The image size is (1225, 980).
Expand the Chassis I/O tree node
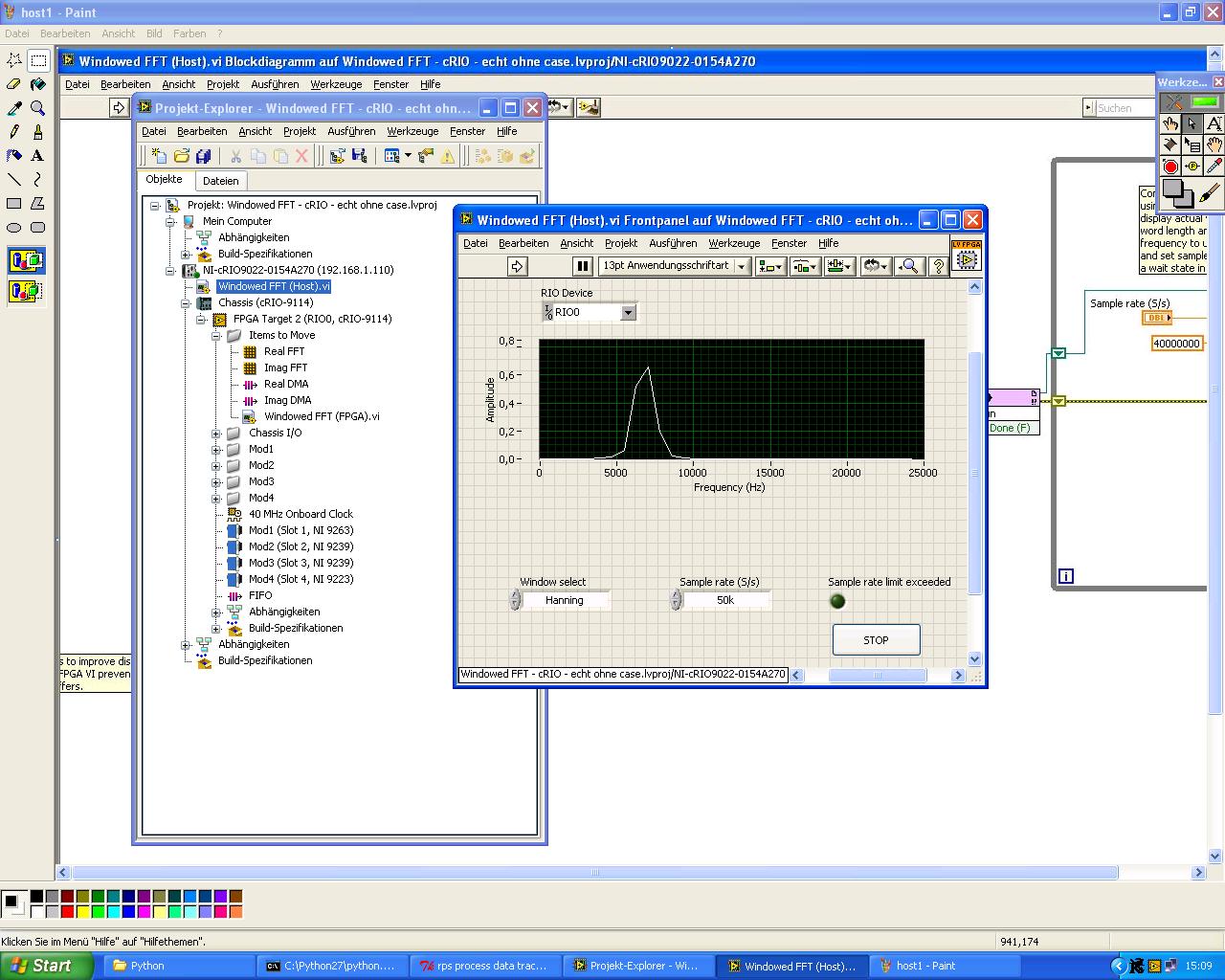216,434
